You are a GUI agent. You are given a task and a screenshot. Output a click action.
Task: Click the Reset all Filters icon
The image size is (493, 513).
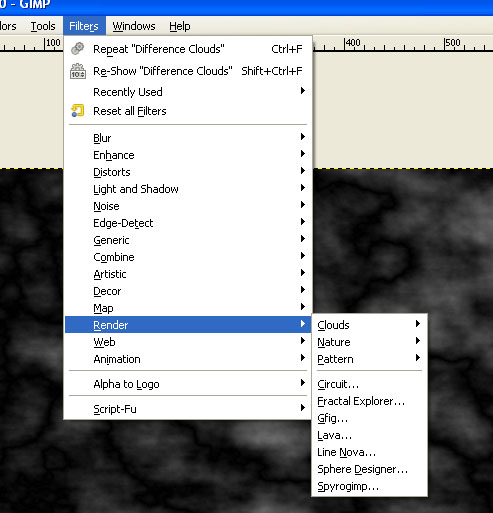[78, 111]
